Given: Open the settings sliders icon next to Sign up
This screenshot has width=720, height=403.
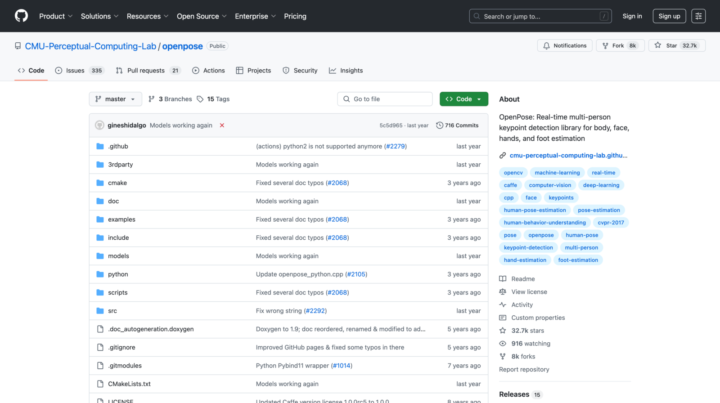Looking at the screenshot, I should click(x=698, y=16).
